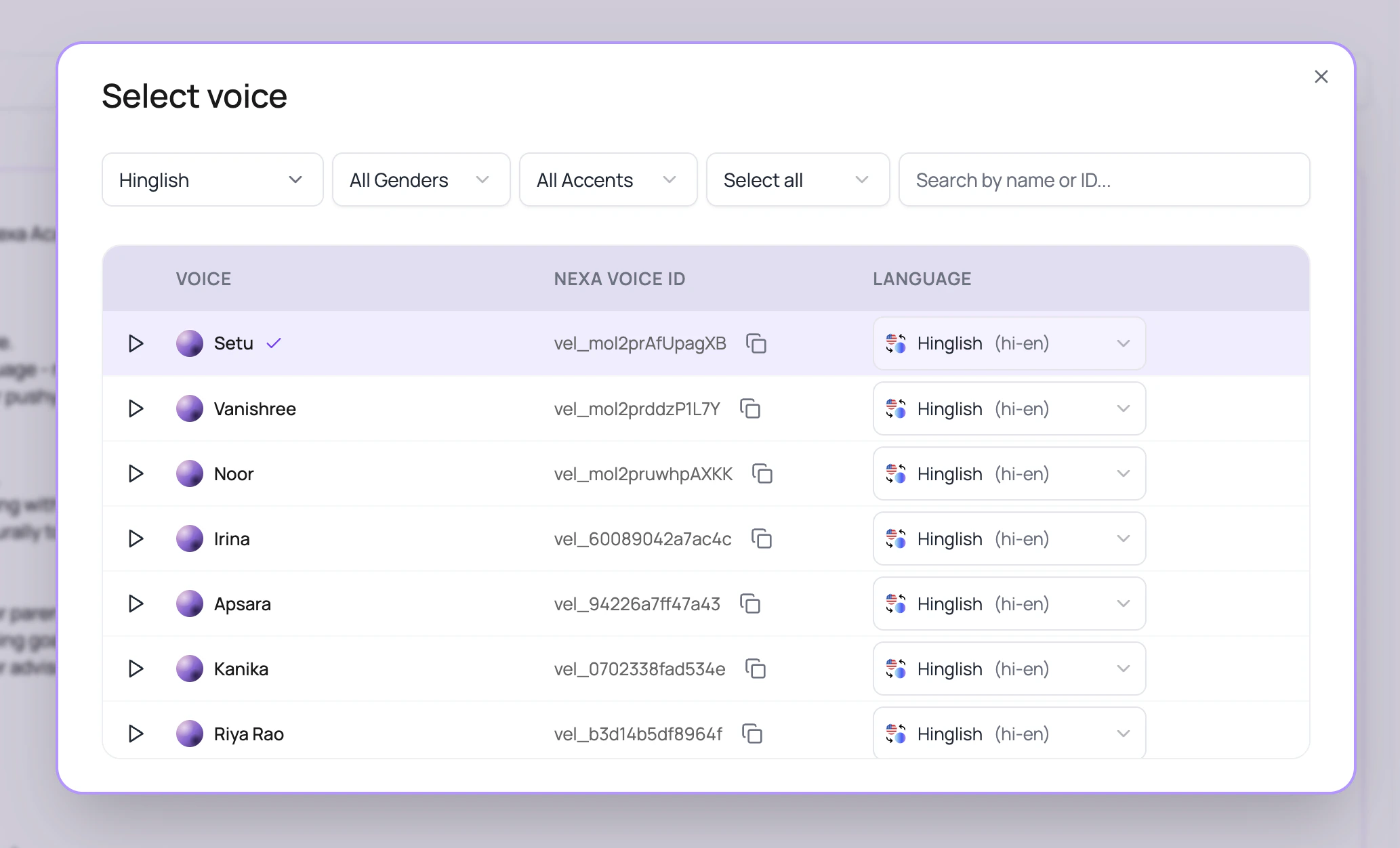Open Kanika's Hinglish language dropdown
The width and height of the screenshot is (1400, 848).
click(x=1010, y=669)
